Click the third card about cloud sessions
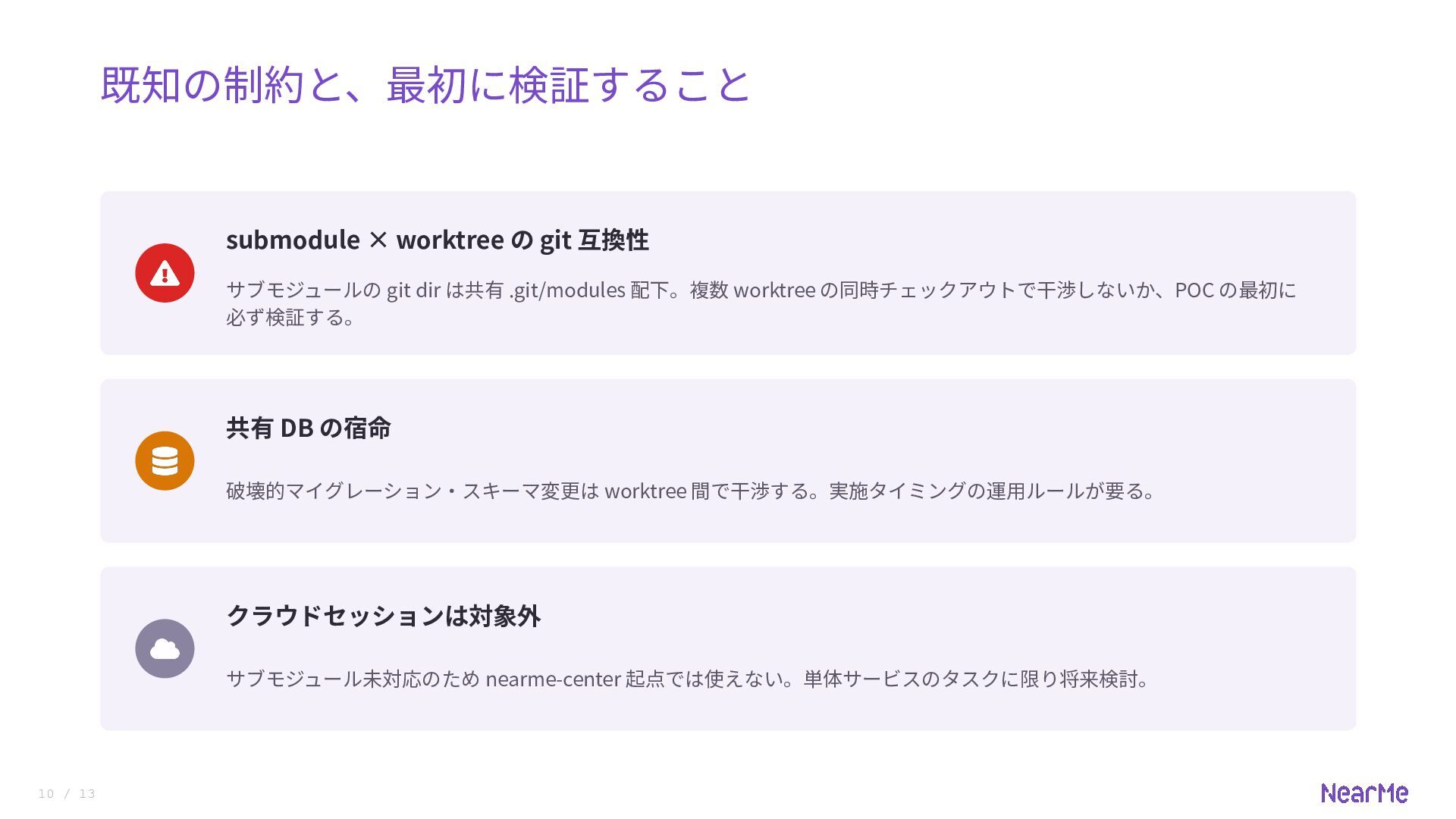Image resolution: width=1456 pixels, height=819 pixels. tap(728, 648)
